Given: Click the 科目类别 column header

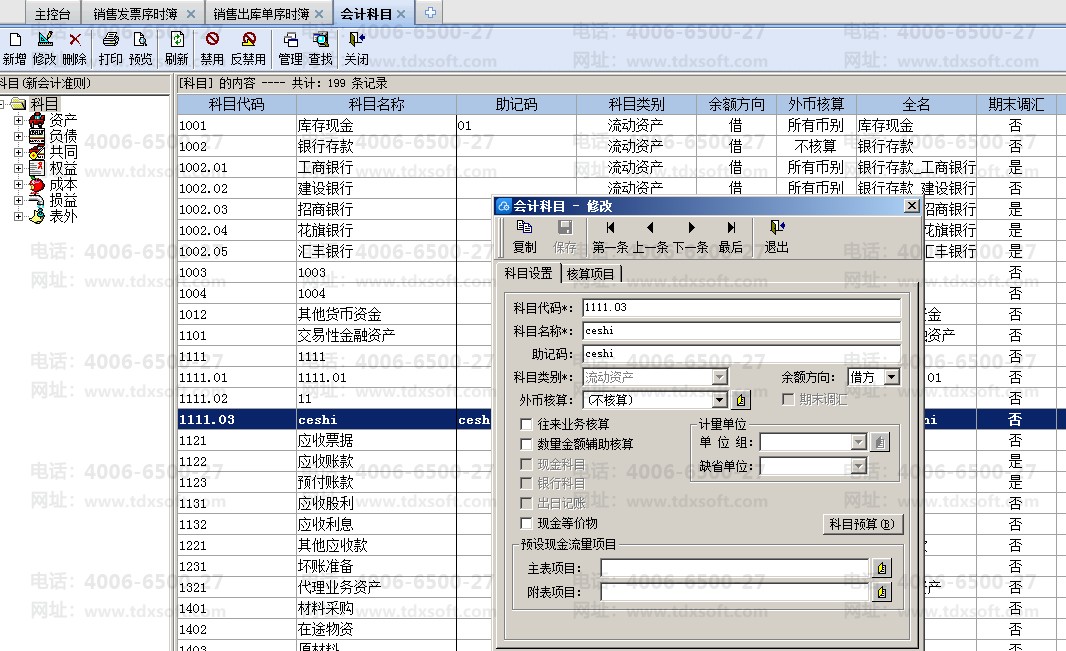Looking at the screenshot, I should [x=636, y=105].
